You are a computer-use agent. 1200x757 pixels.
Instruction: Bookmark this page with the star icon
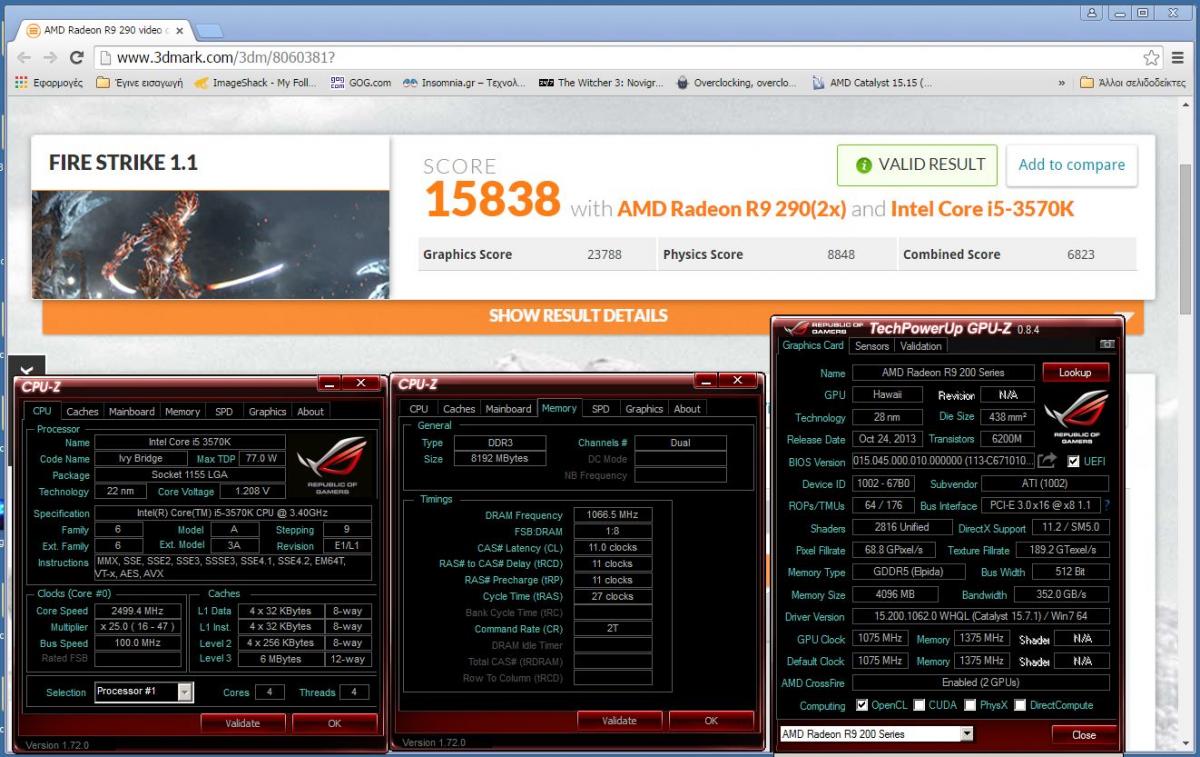(x=1152, y=58)
